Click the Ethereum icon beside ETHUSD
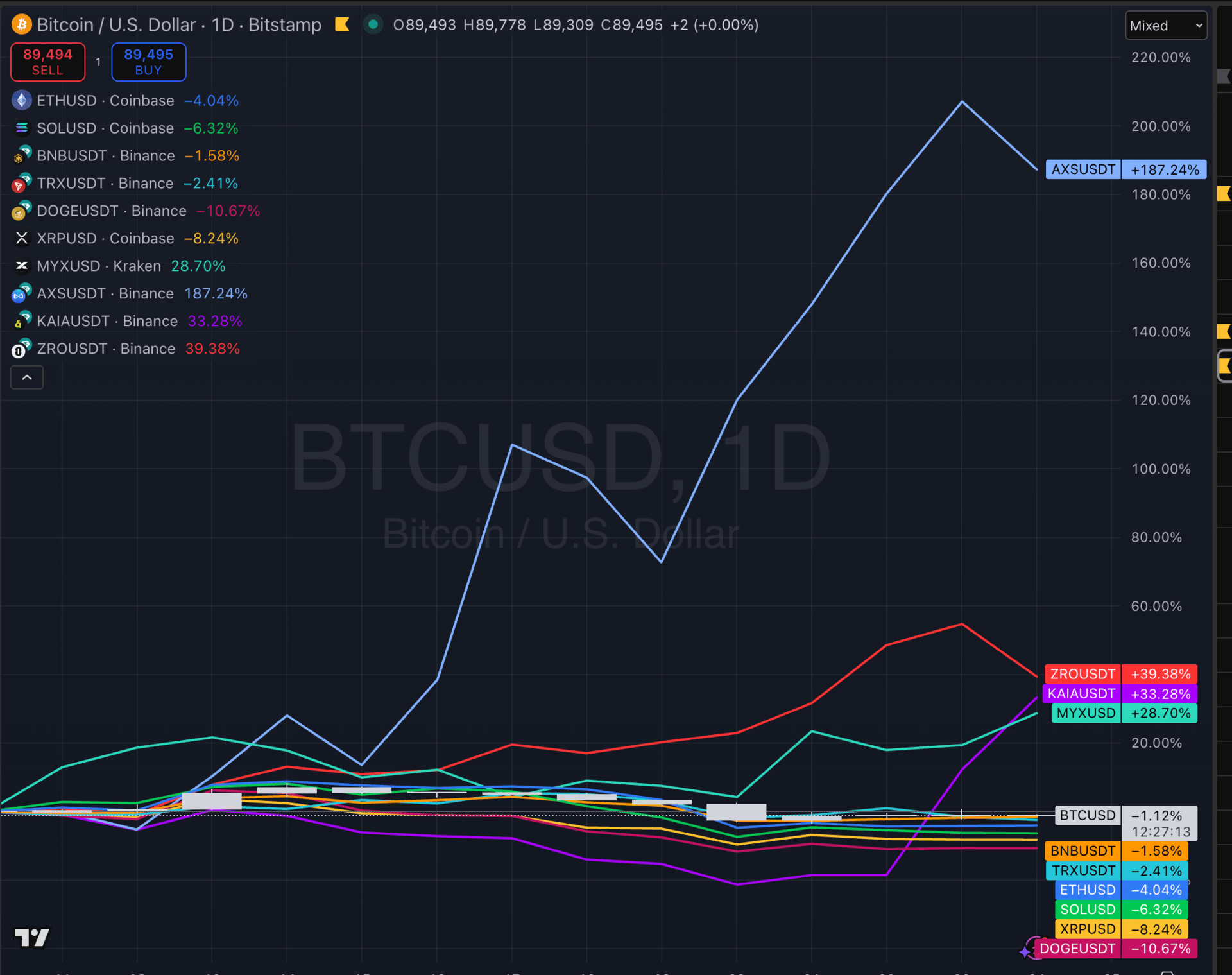This screenshot has height=975, width=1232. (21, 101)
